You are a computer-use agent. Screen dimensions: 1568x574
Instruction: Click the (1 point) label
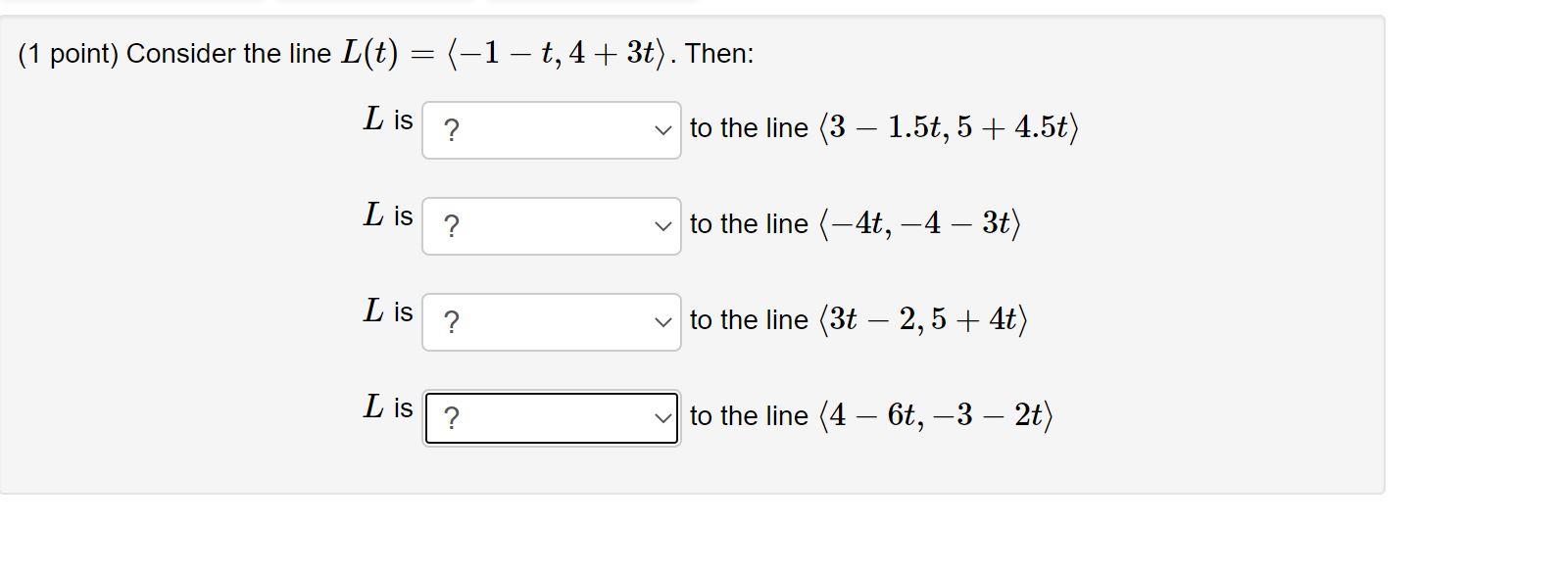pyautogui.click(x=65, y=53)
